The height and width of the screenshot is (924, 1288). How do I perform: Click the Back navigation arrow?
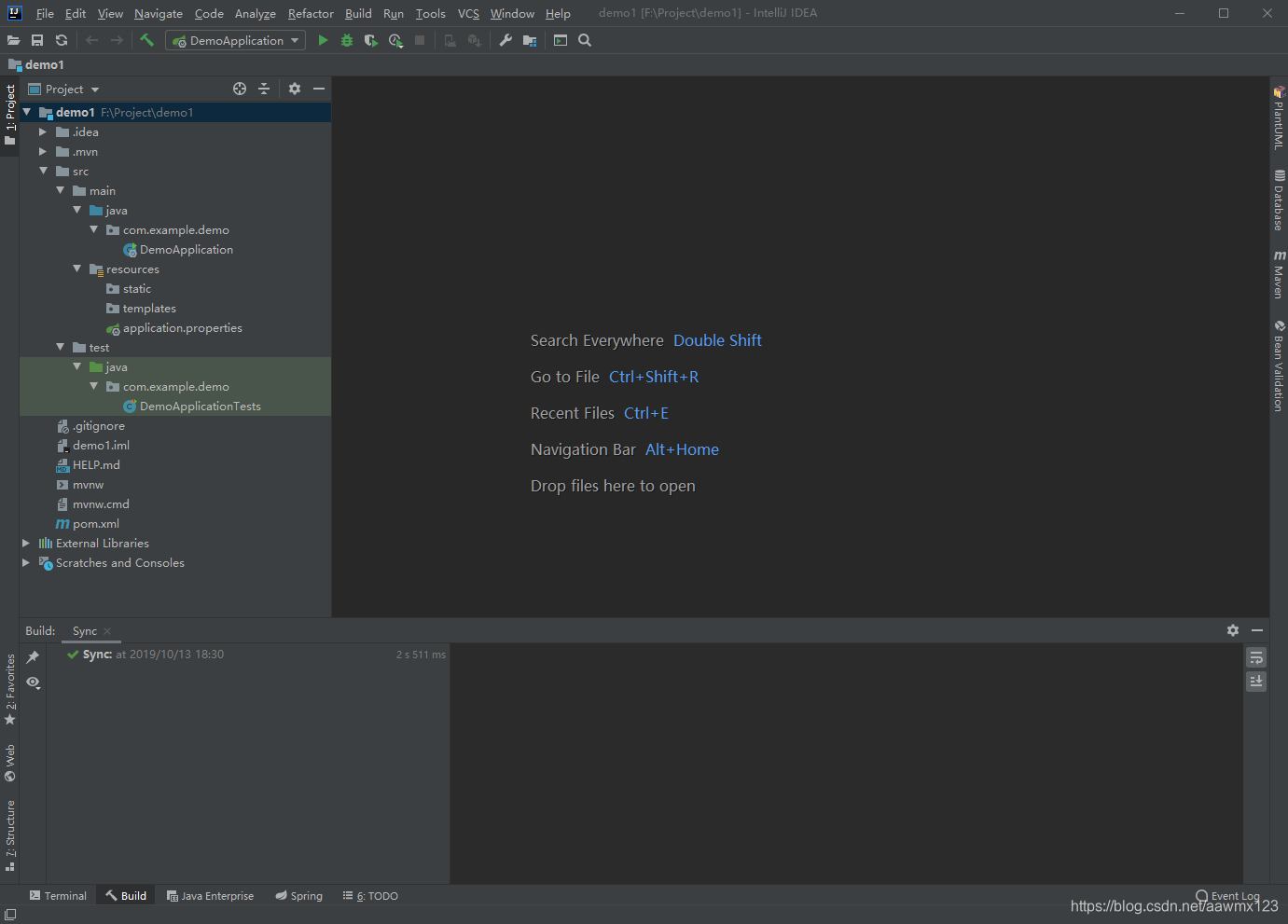(x=91, y=40)
